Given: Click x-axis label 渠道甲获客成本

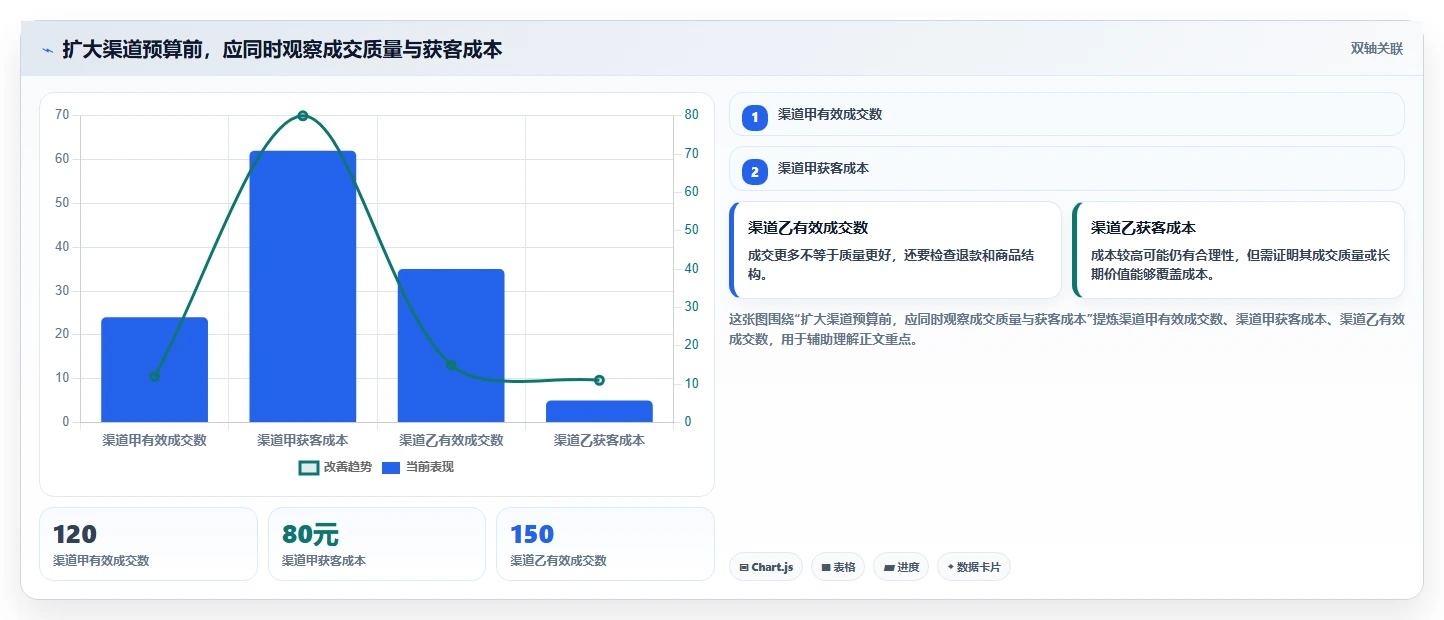Looking at the screenshot, I should tap(303, 440).
